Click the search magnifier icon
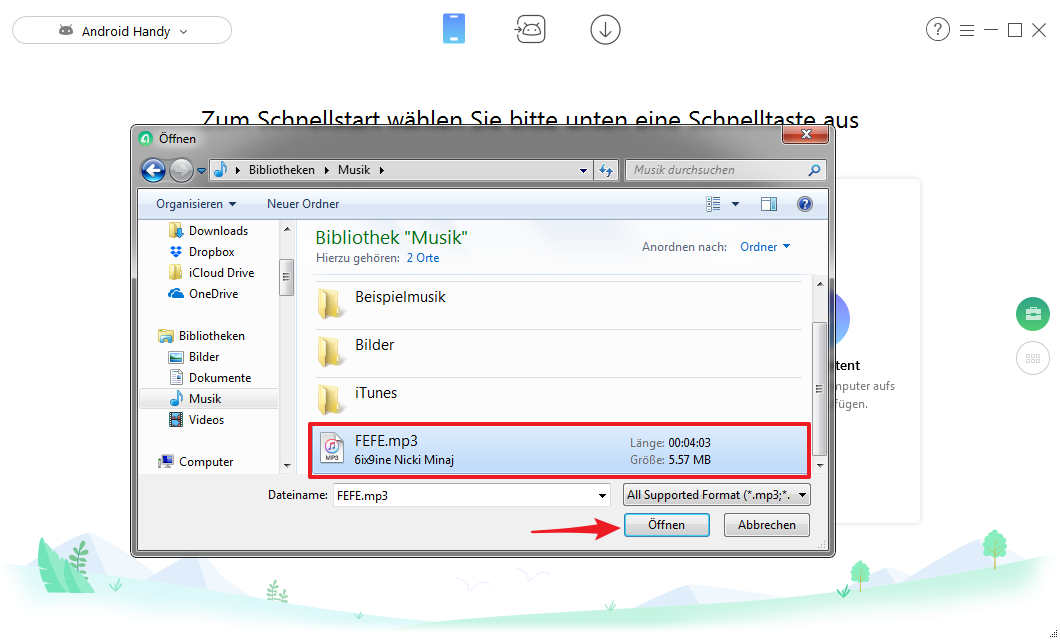The image size is (1060, 640). click(814, 170)
